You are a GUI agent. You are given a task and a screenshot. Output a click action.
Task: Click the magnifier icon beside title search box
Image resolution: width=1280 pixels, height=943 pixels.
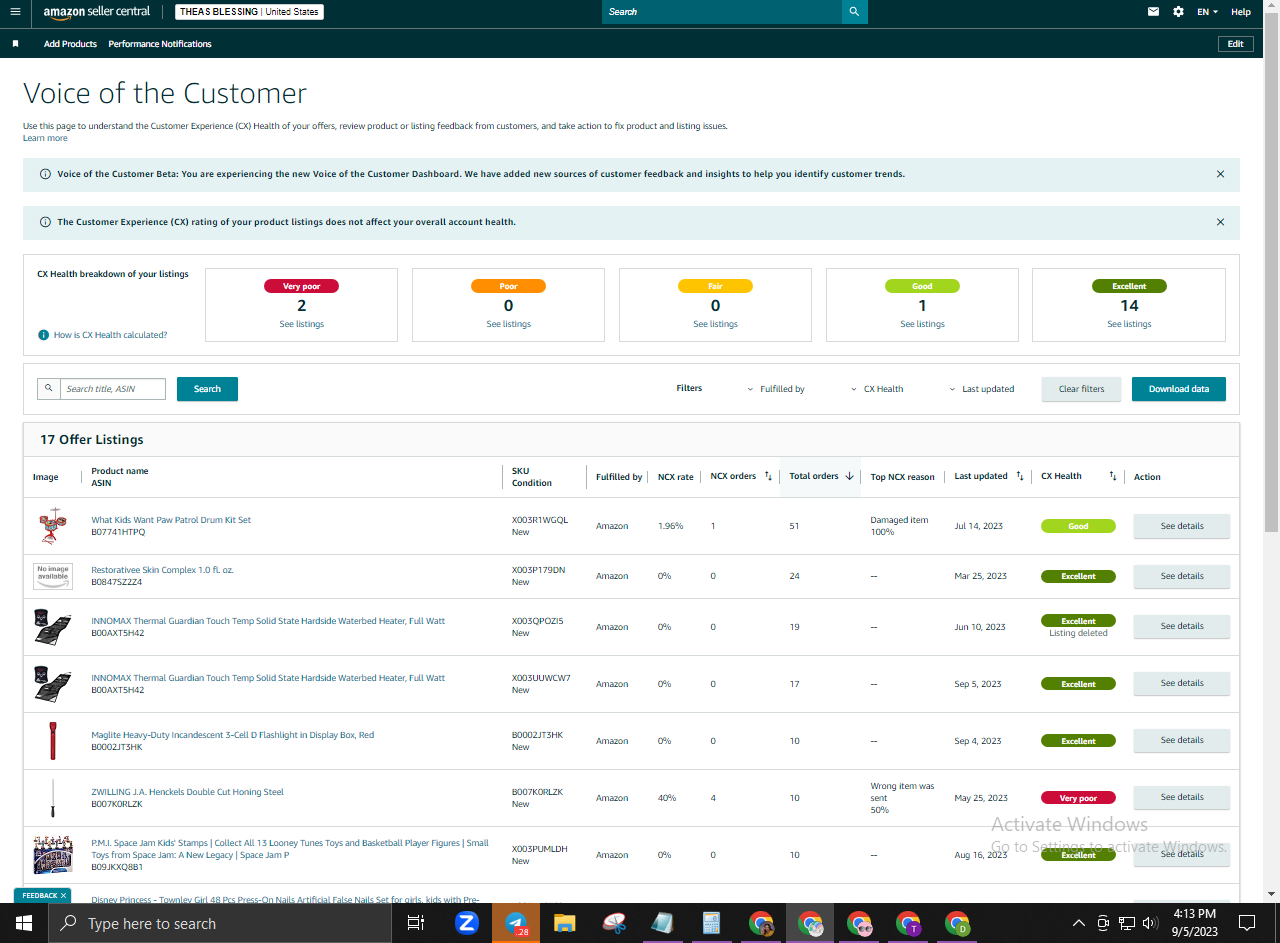pyautogui.click(x=48, y=389)
